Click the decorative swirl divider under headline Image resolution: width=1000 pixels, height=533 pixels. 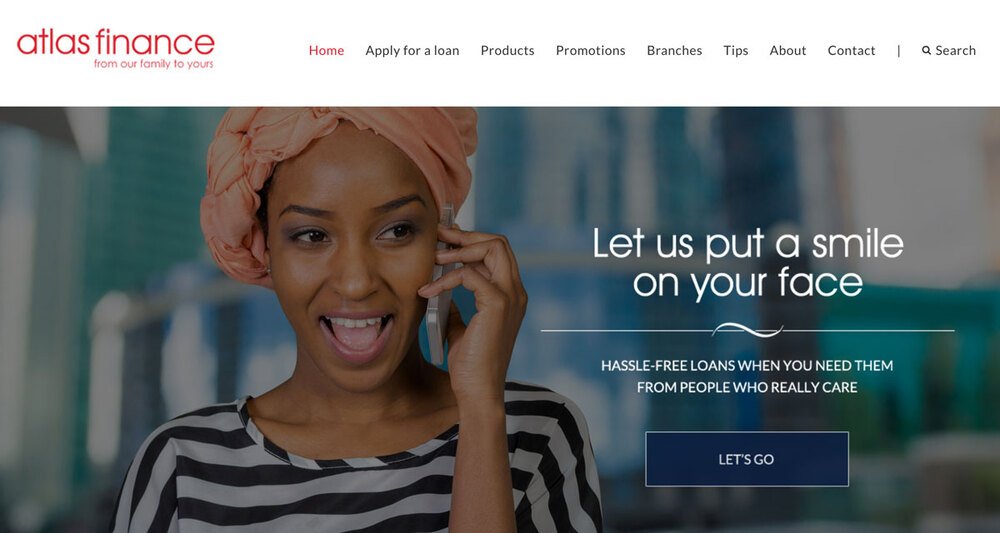pyautogui.click(x=747, y=330)
